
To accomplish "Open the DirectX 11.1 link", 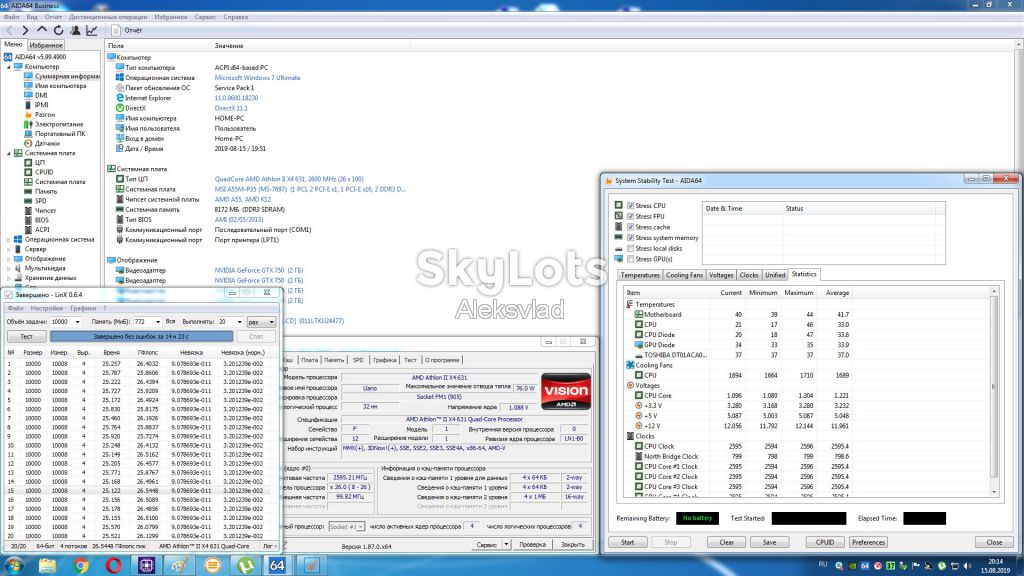I will click(x=231, y=108).
